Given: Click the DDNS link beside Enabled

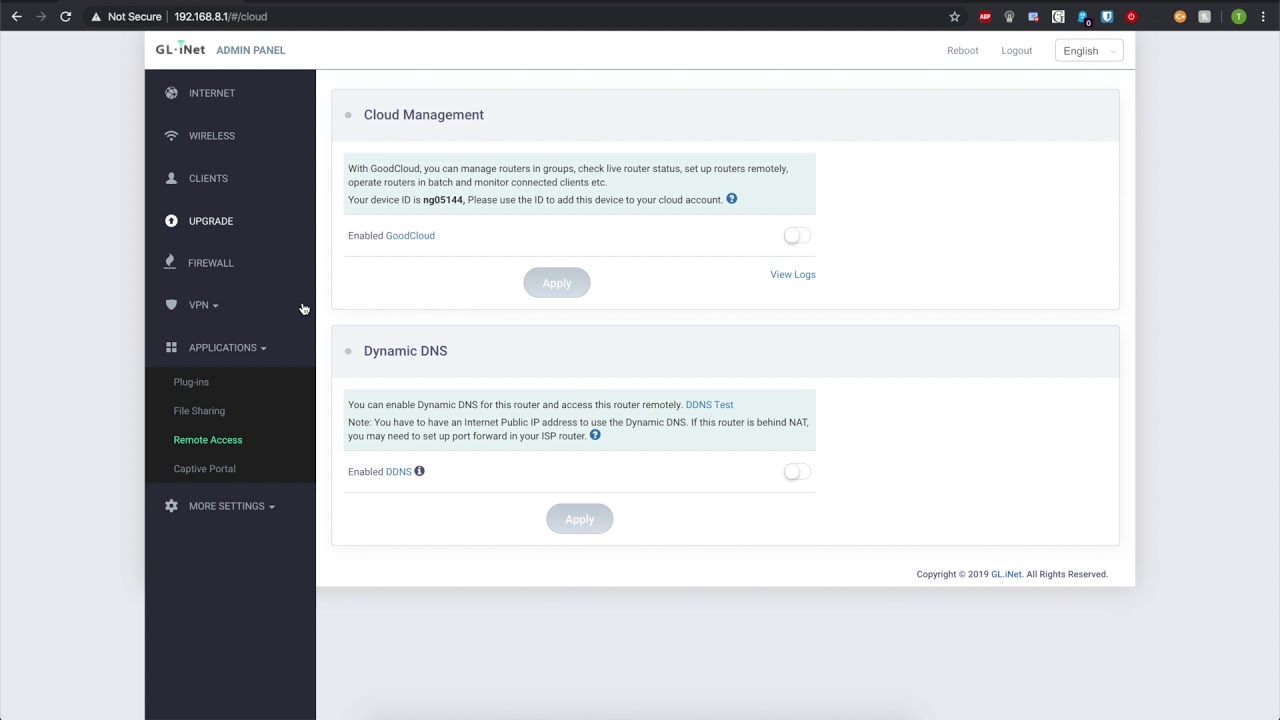Looking at the screenshot, I should click(x=399, y=472).
